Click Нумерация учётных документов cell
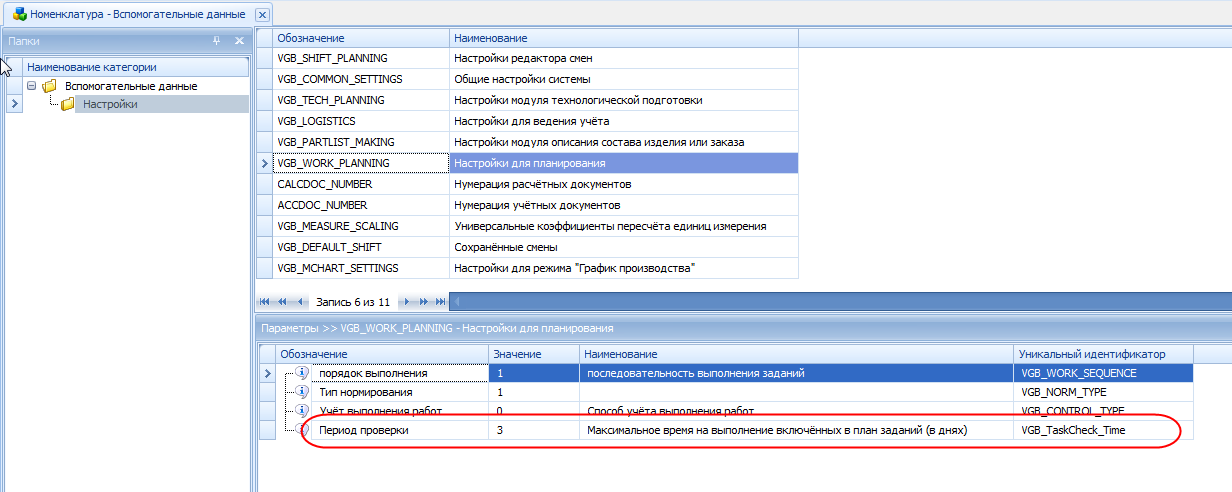 (x=624, y=205)
